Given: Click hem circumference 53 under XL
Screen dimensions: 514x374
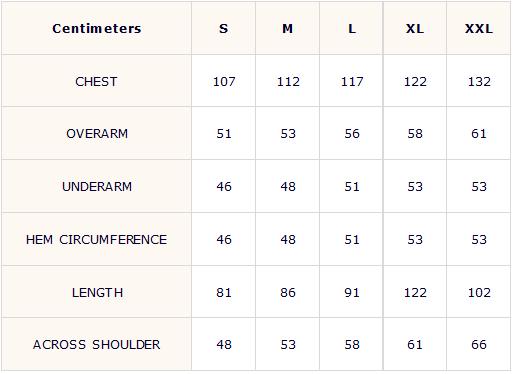Looking at the screenshot, I should 415,240.
